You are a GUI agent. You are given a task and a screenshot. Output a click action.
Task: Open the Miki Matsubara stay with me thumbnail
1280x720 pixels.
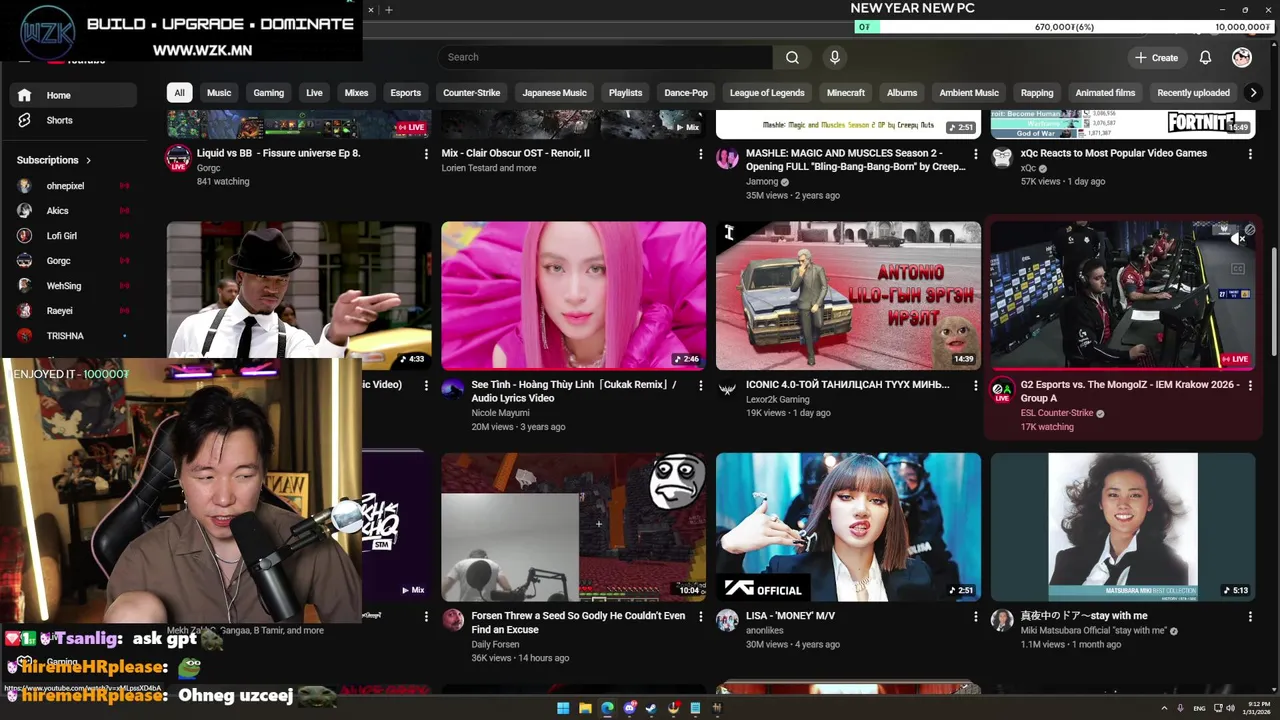tap(1122, 527)
